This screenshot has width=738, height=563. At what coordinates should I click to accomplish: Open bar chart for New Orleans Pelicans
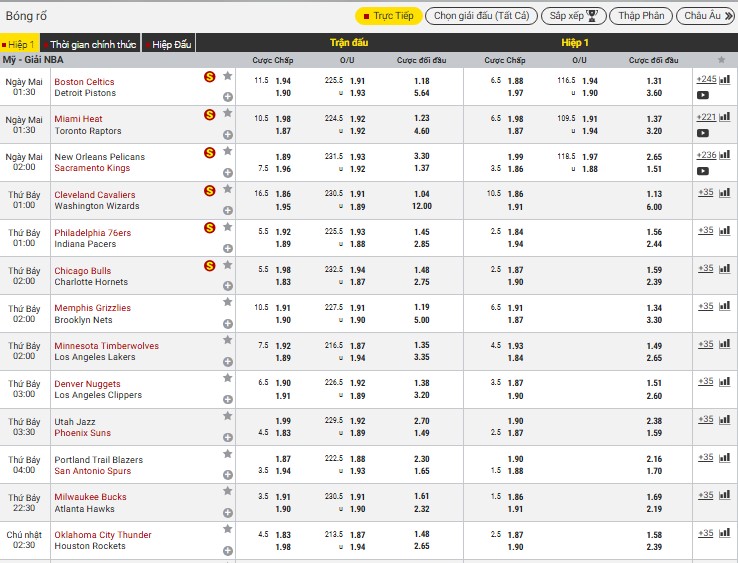point(725,155)
